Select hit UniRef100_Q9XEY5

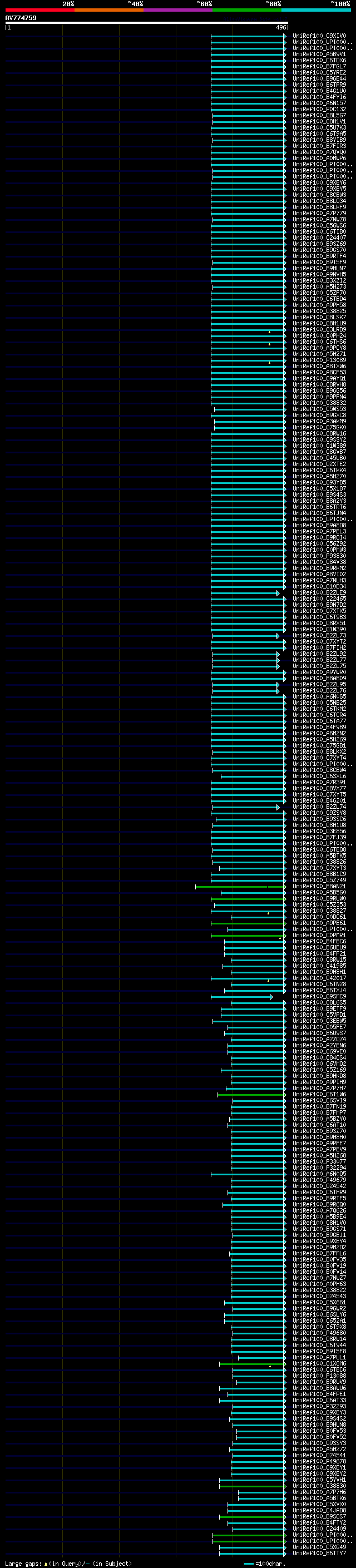coord(319,189)
